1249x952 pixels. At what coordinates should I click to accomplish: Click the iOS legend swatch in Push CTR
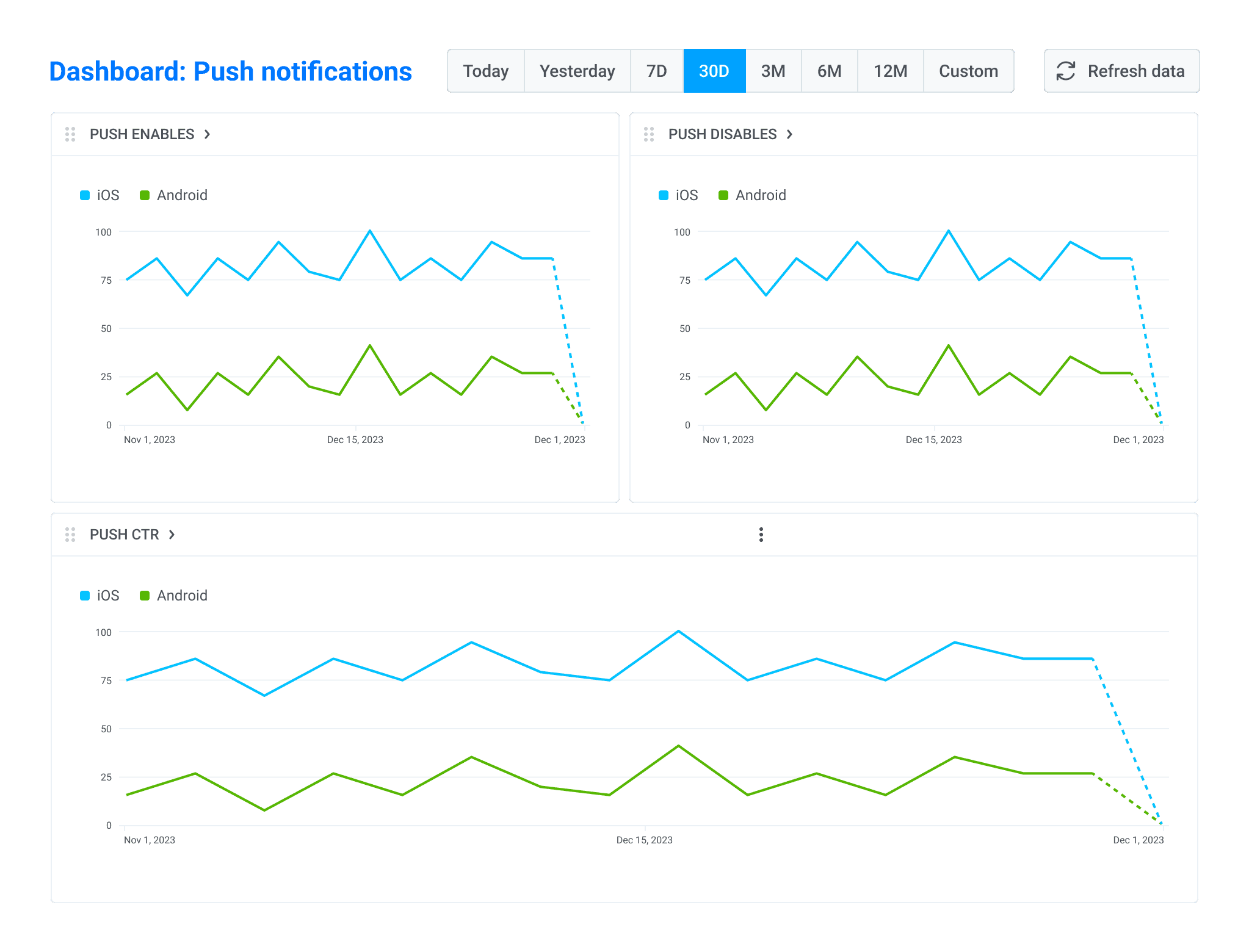85,595
